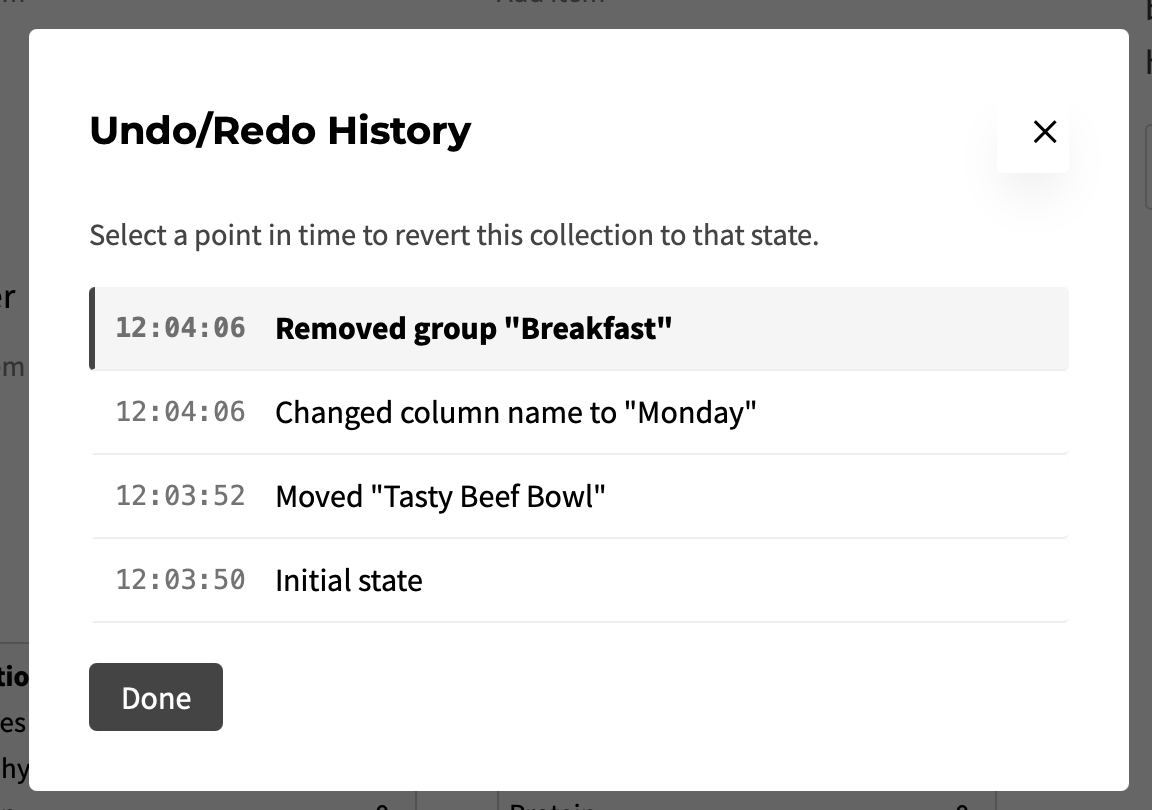Close the Undo/Redo History dialog
The image size is (1152, 810).
(x=1044, y=132)
